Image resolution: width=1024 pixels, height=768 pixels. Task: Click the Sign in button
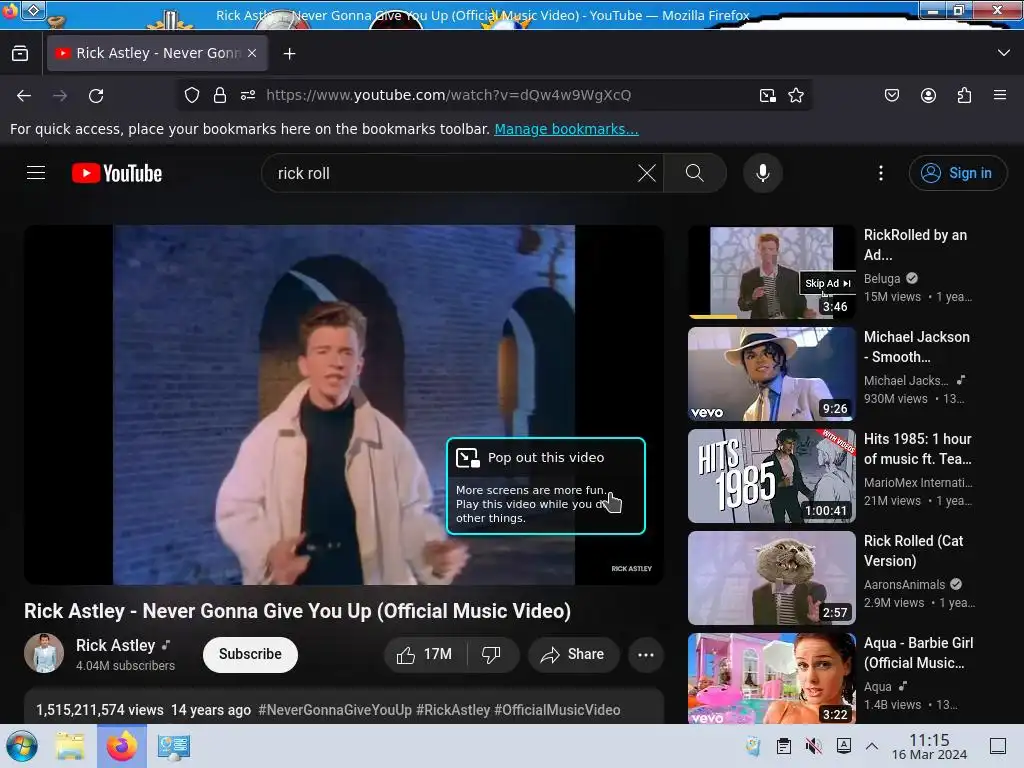957,173
